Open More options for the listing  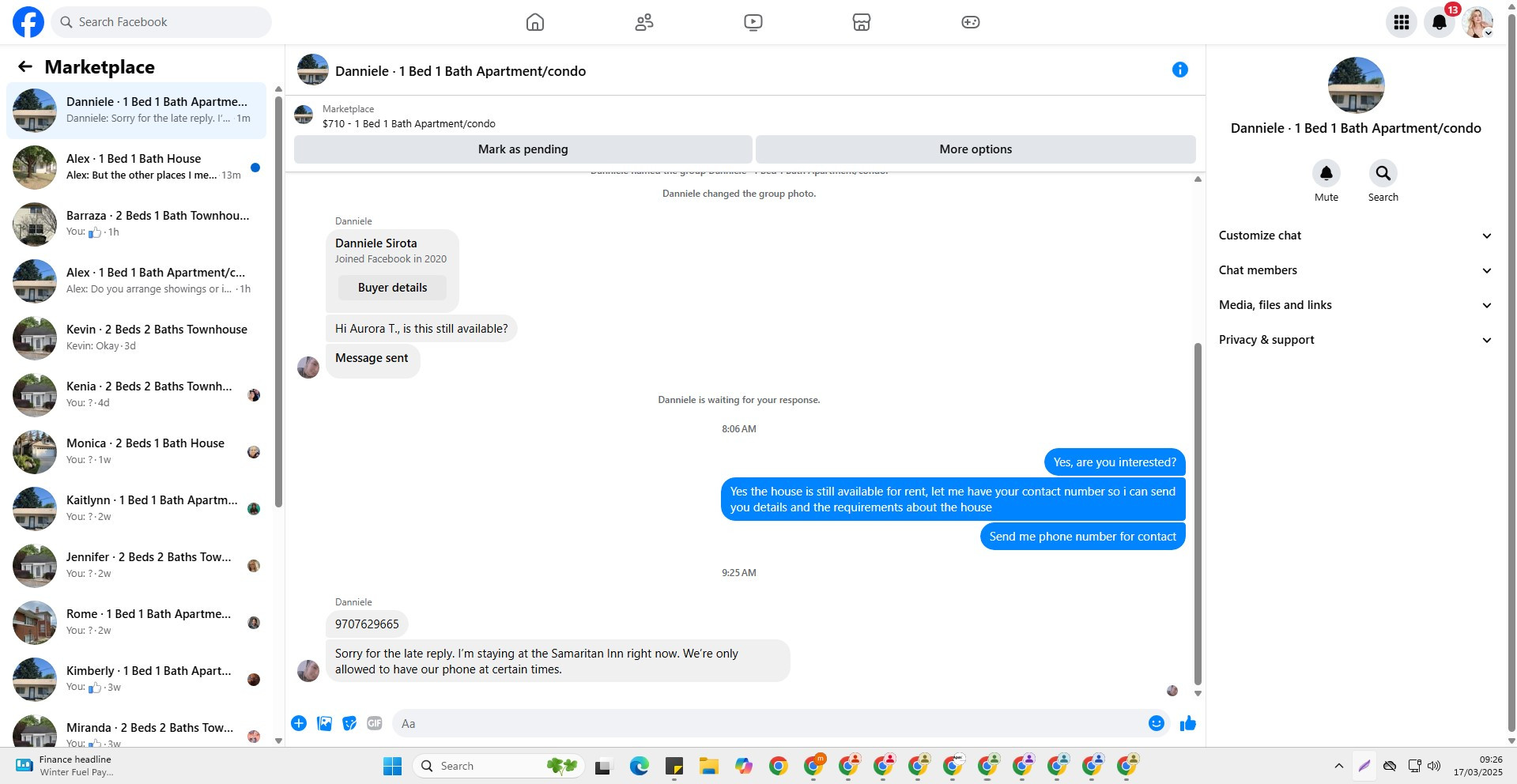click(975, 149)
